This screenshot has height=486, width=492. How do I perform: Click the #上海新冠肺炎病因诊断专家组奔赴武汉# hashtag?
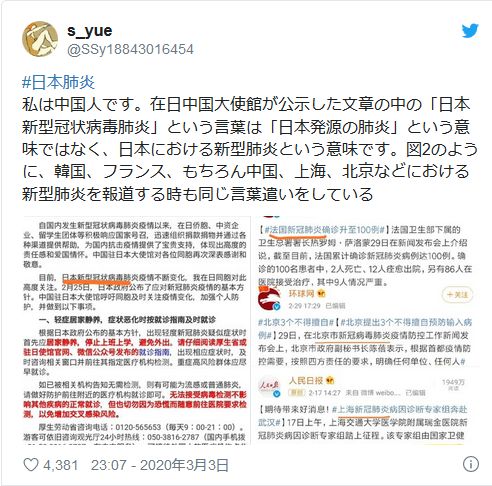[x=363, y=416]
